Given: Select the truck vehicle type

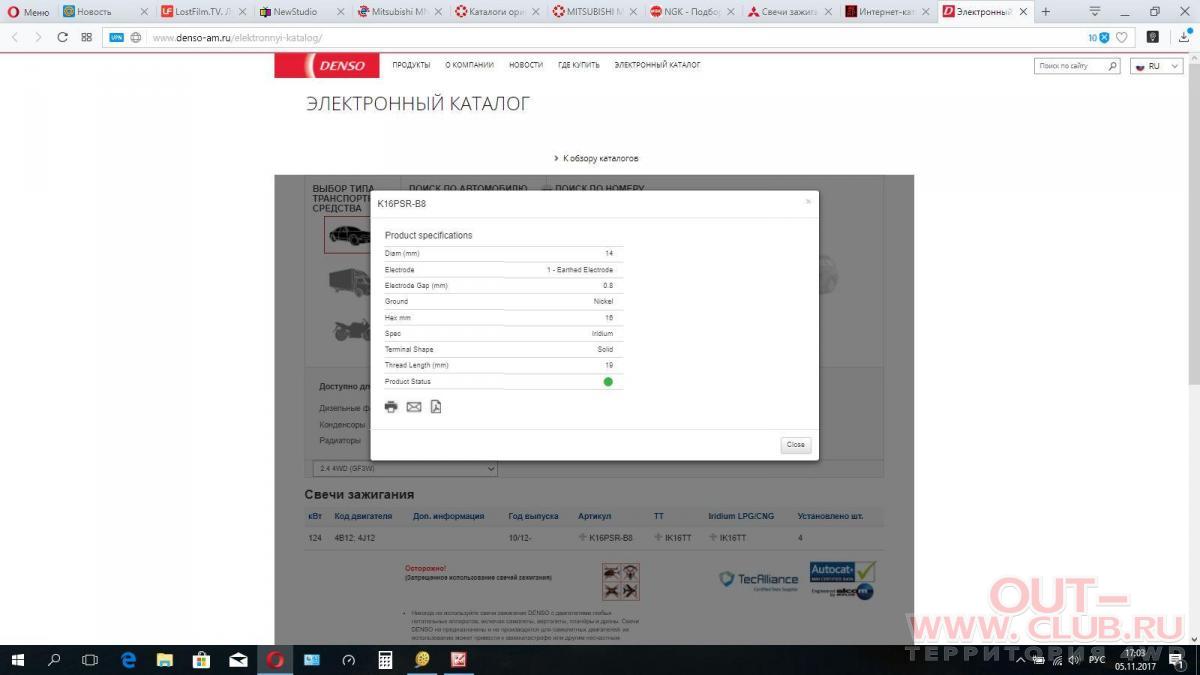Looking at the screenshot, I should (x=349, y=282).
